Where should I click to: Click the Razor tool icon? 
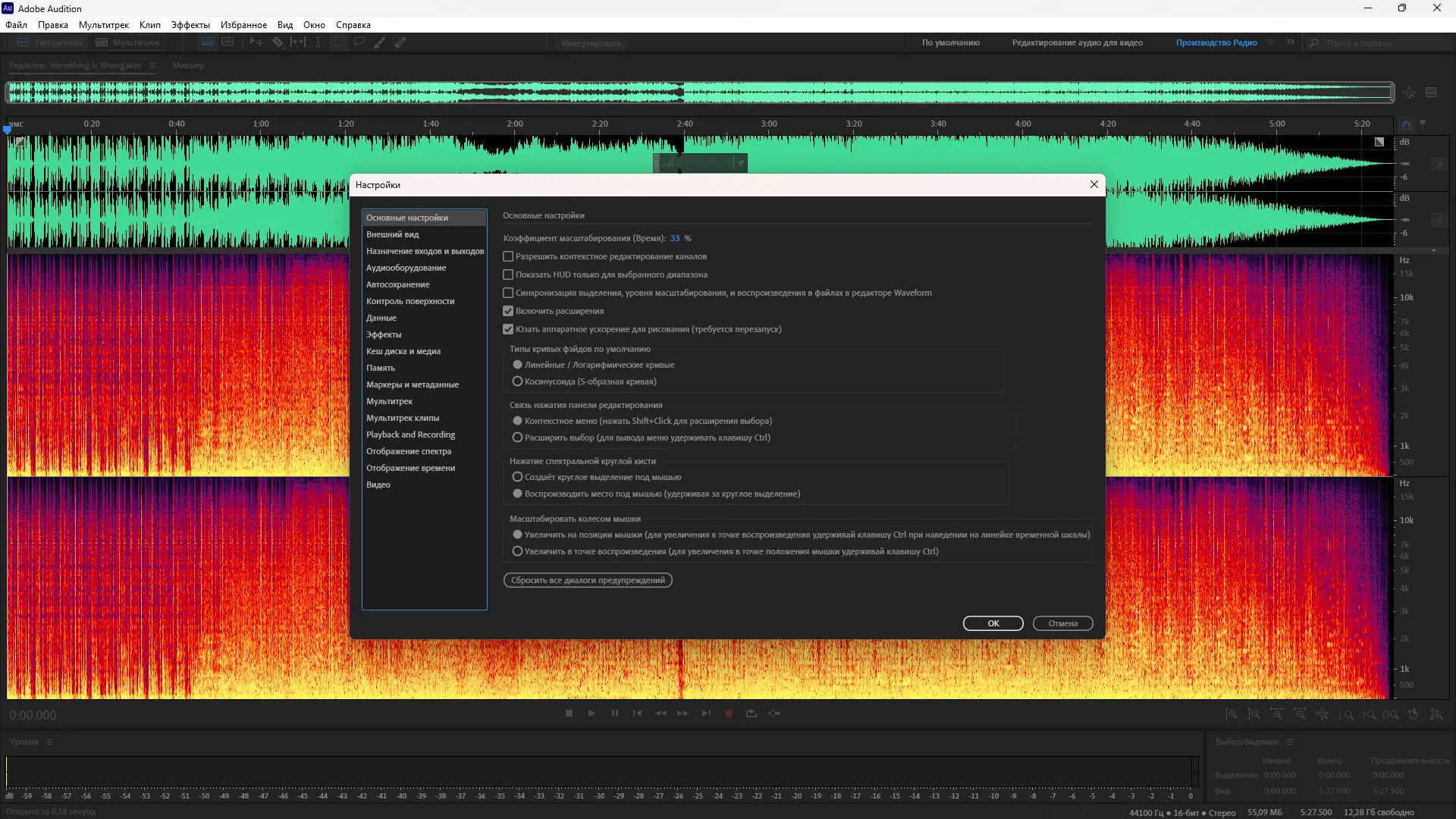(278, 42)
